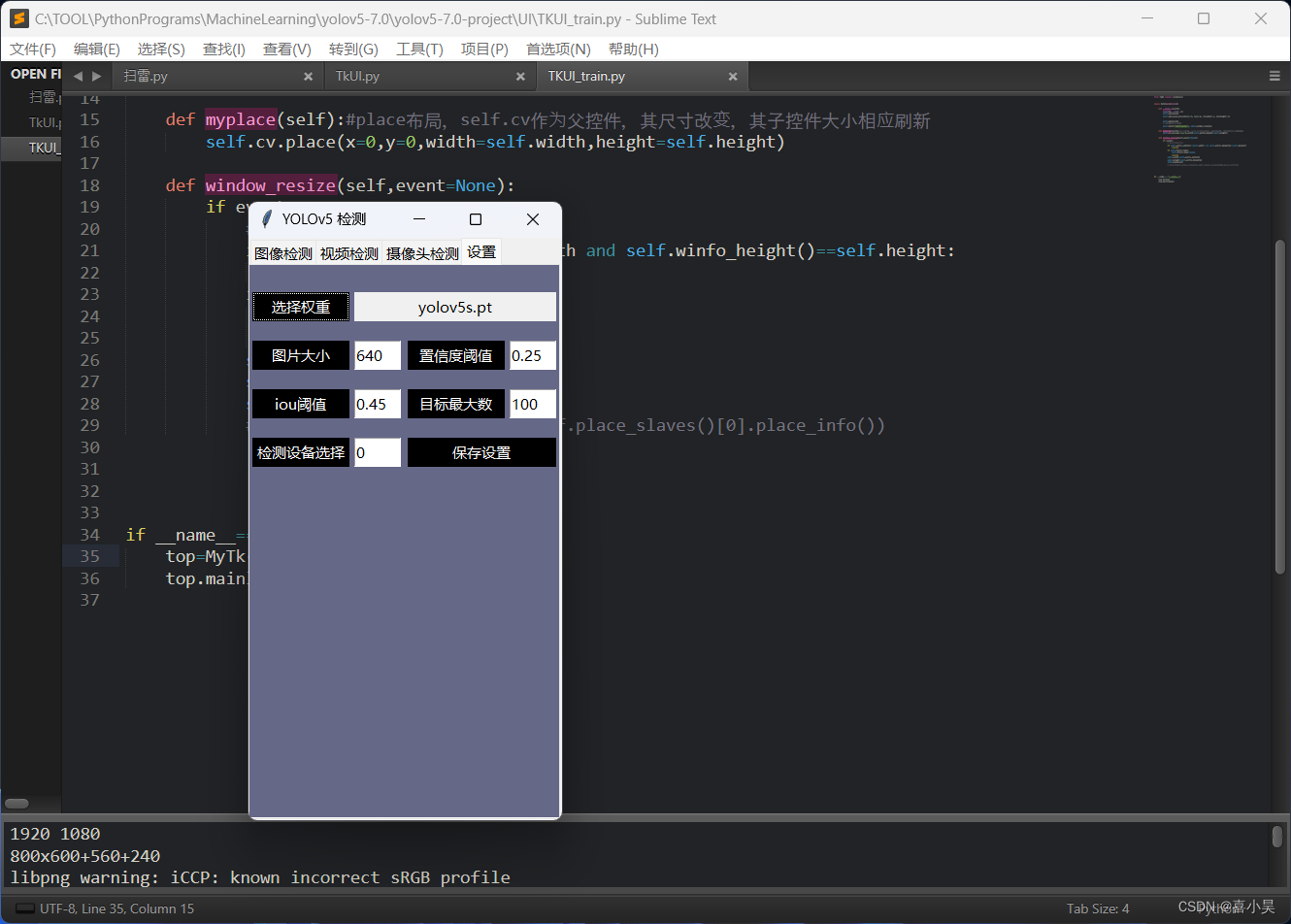Click the device selection field showing 0
The width and height of the screenshot is (1291, 924).
pos(378,452)
